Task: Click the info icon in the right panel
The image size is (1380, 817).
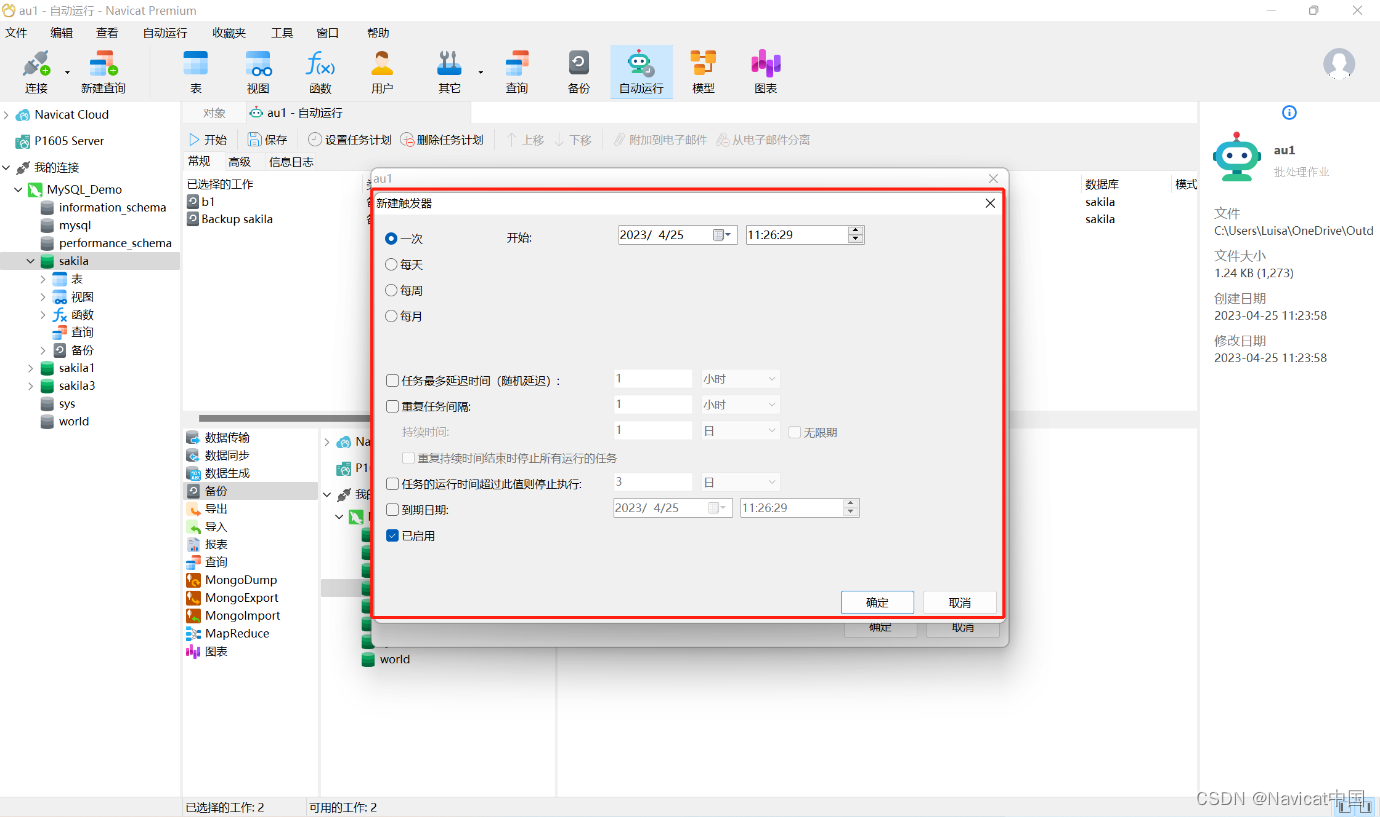Action: pyautogui.click(x=1289, y=113)
